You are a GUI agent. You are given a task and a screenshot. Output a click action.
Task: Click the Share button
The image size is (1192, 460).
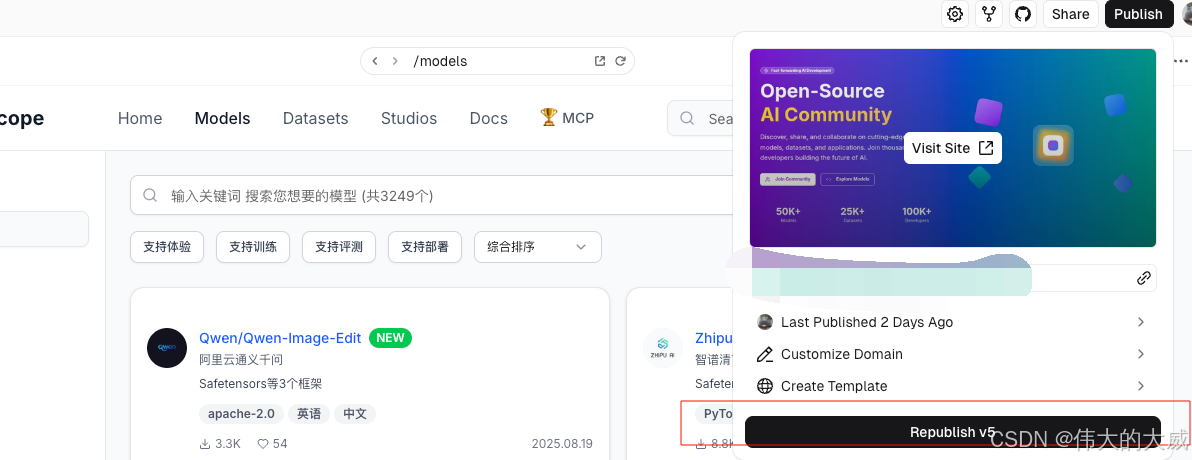[x=1070, y=14]
